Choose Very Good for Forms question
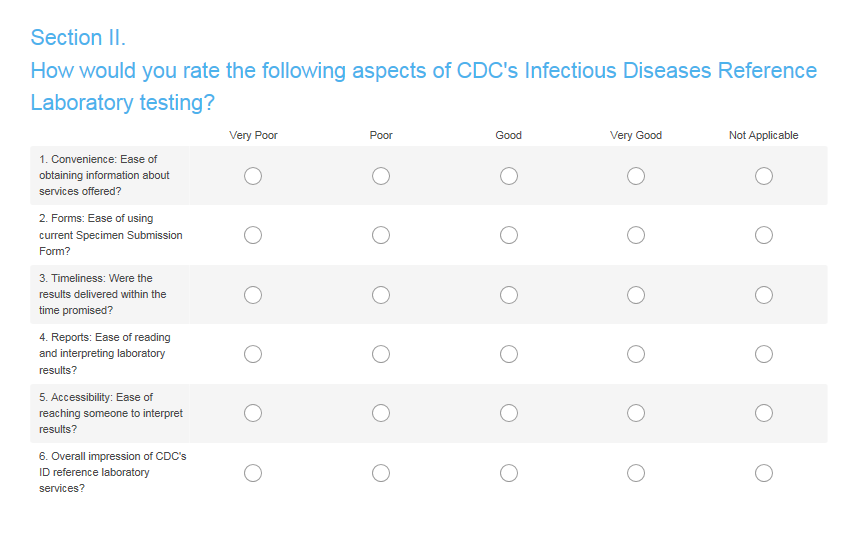This screenshot has height=537, width=849. click(x=636, y=235)
